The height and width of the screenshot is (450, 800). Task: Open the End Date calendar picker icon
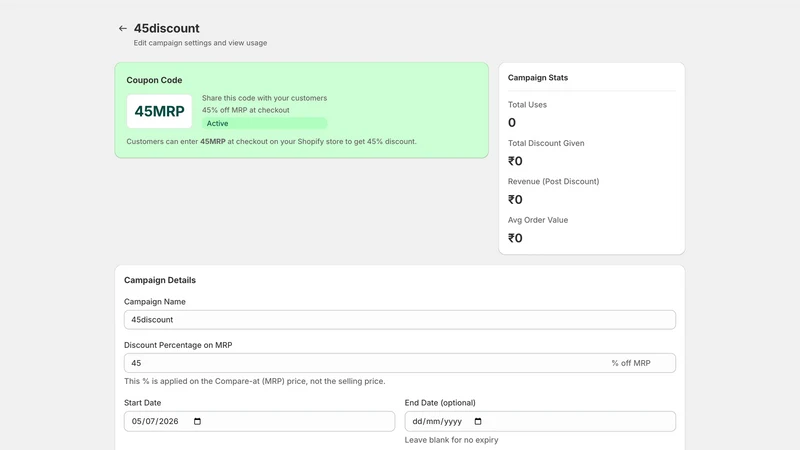click(x=478, y=421)
